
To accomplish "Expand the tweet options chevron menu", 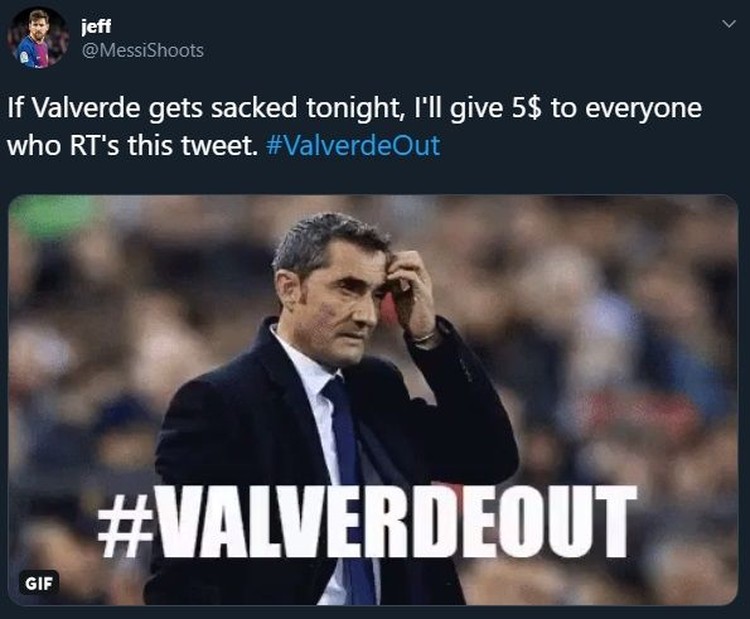I will 728,24.
